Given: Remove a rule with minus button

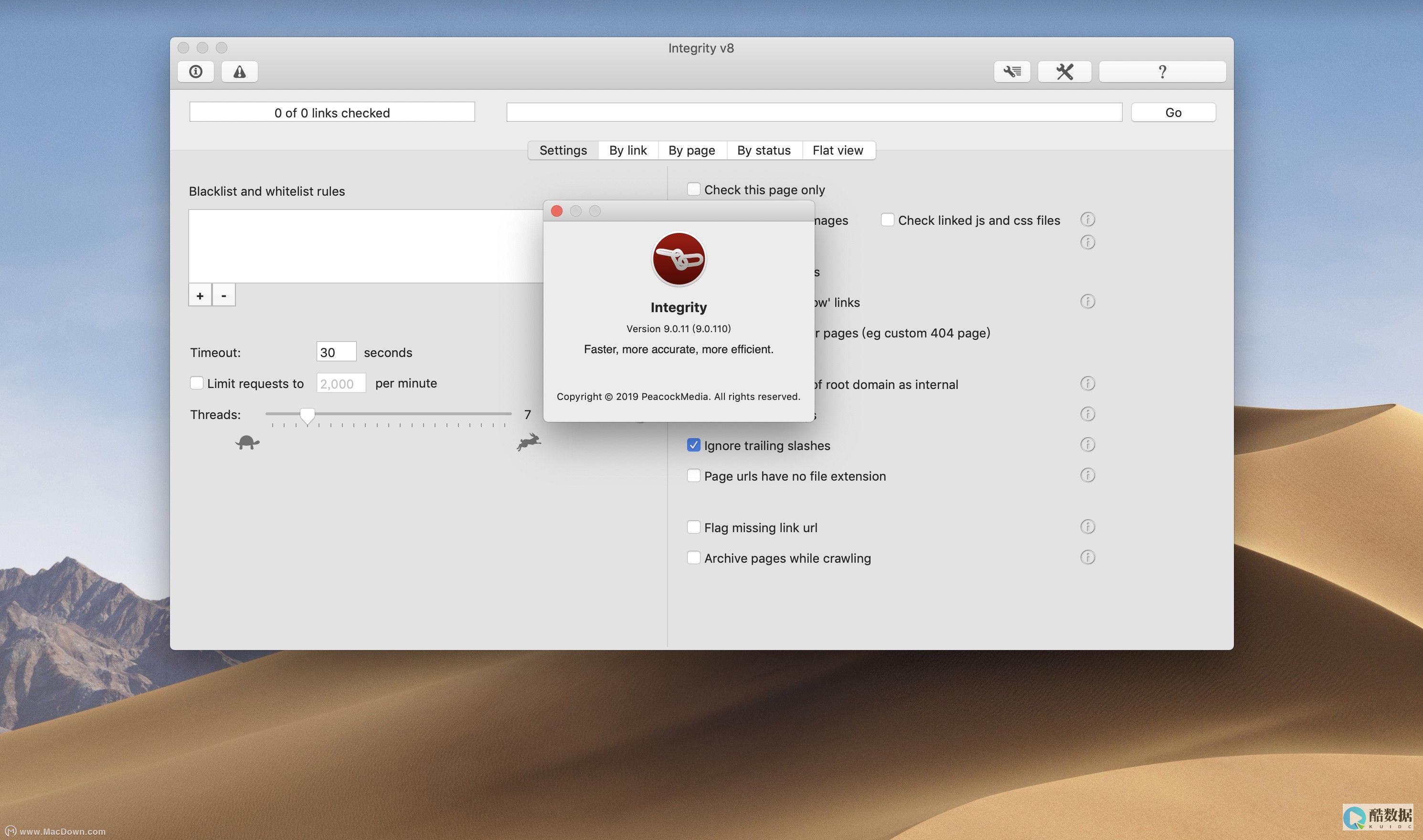Looking at the screenshot, I should coord(223,295).
